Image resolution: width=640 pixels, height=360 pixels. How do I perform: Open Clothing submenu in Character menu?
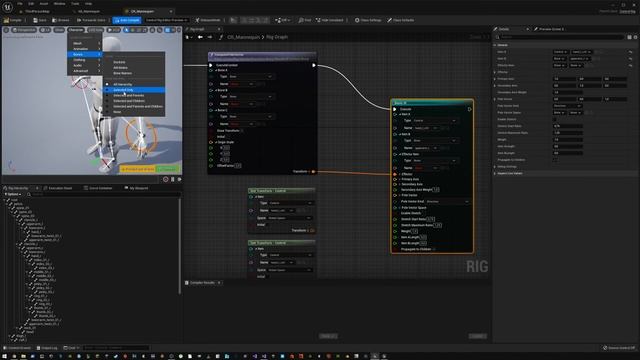pos(84,60)
